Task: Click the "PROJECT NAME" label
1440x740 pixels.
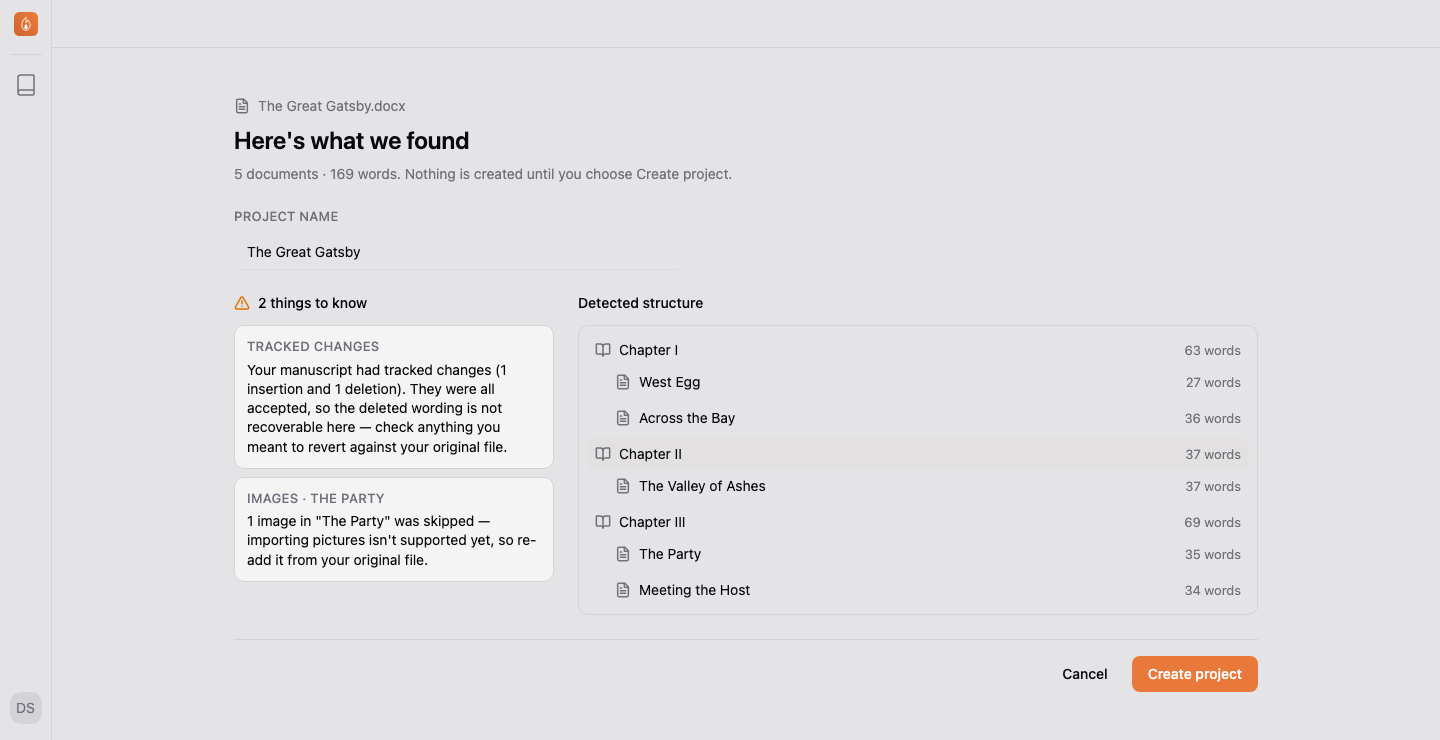Action: point(286,216)
